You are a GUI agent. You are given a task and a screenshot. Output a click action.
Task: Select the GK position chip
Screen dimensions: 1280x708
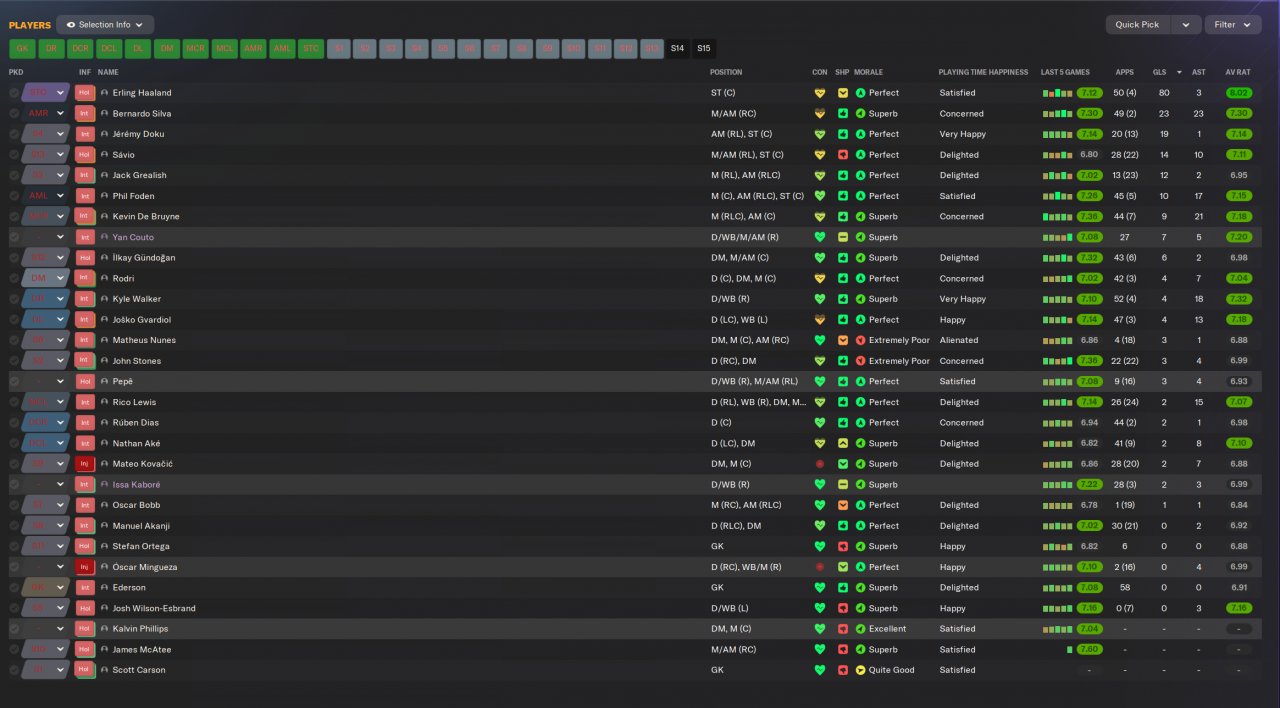pyautogui.click(x=22, y=48)
